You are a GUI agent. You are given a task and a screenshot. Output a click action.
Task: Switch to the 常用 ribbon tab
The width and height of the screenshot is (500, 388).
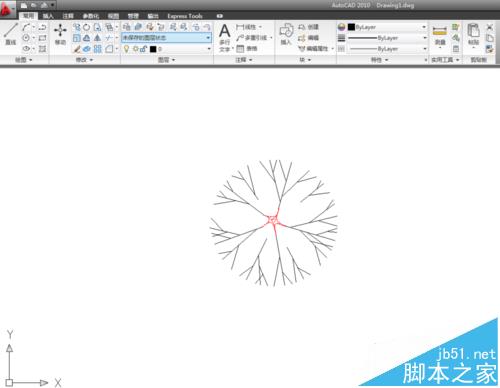[x=28, y=16]
